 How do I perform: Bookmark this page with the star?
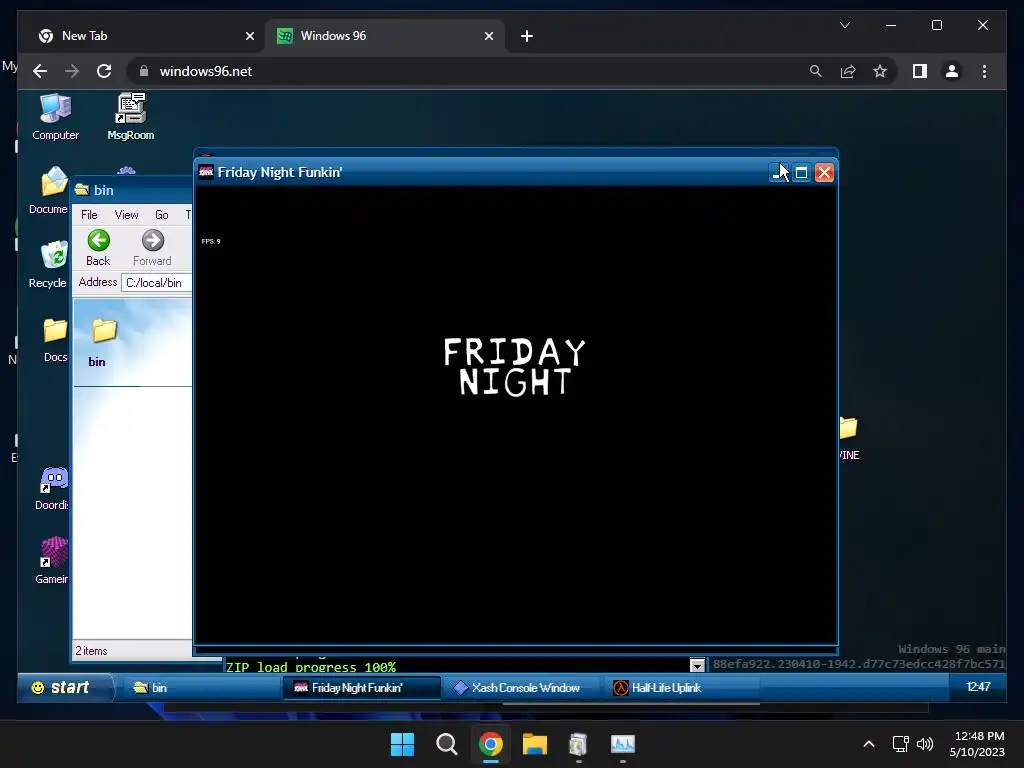click(880, 71)
